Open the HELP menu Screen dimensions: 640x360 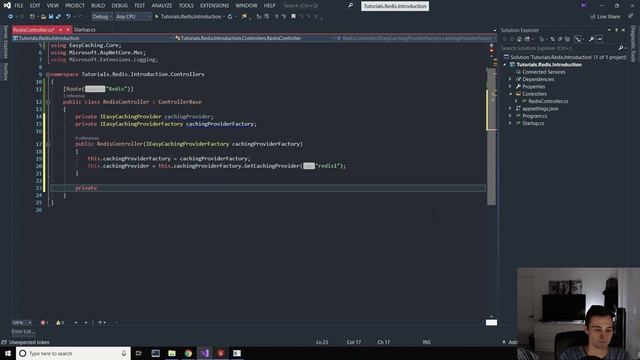(x=269, y=6)
